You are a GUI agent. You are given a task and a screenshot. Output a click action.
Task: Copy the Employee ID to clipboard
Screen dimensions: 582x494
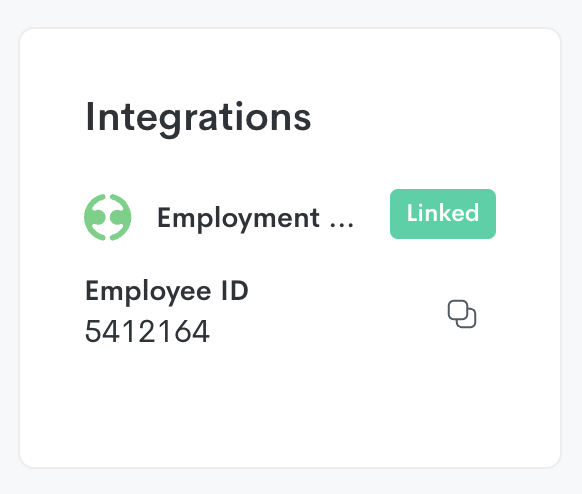462,314
